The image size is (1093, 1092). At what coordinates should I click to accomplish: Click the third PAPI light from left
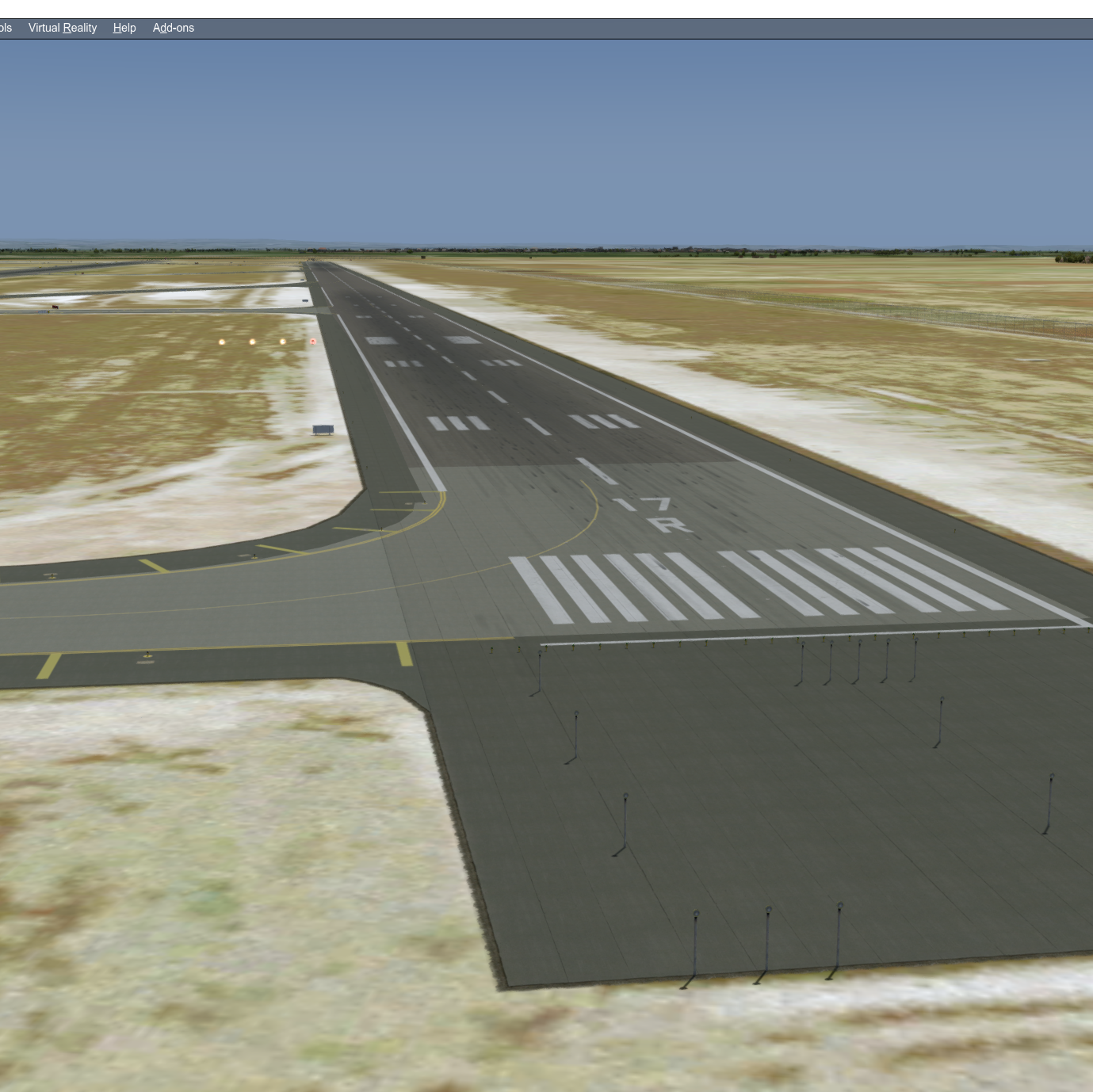click(x=283, y=342)
